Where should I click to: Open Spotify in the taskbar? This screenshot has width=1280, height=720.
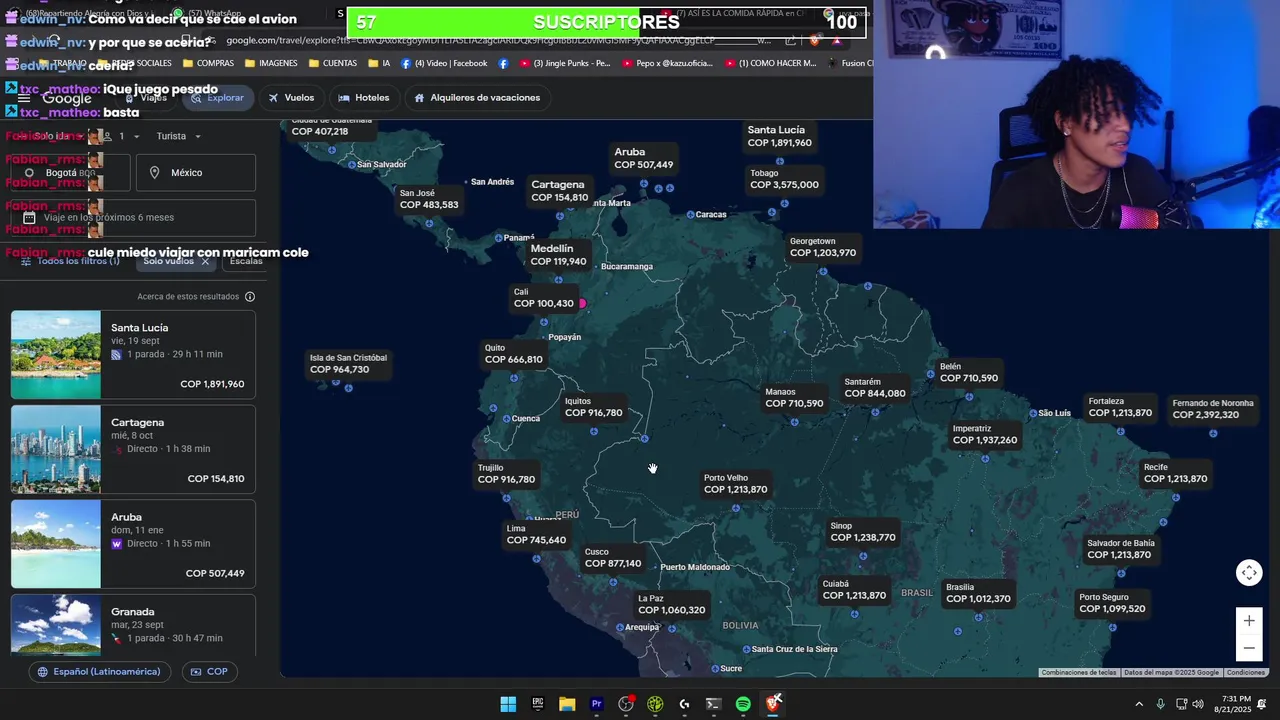pyautogui.click(x=743, y=704)
